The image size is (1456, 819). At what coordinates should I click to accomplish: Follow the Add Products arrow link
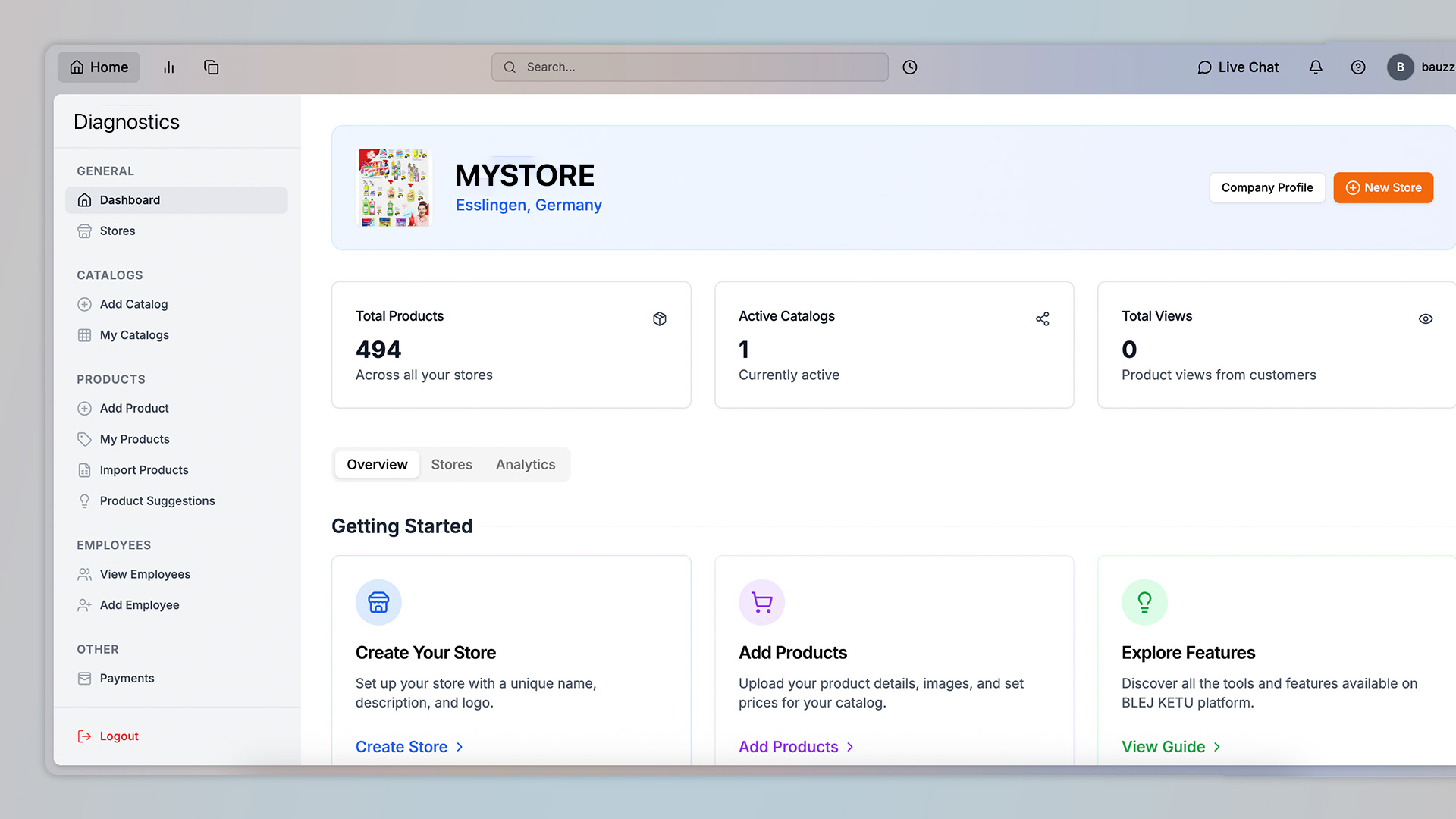(x=796, y=747)
